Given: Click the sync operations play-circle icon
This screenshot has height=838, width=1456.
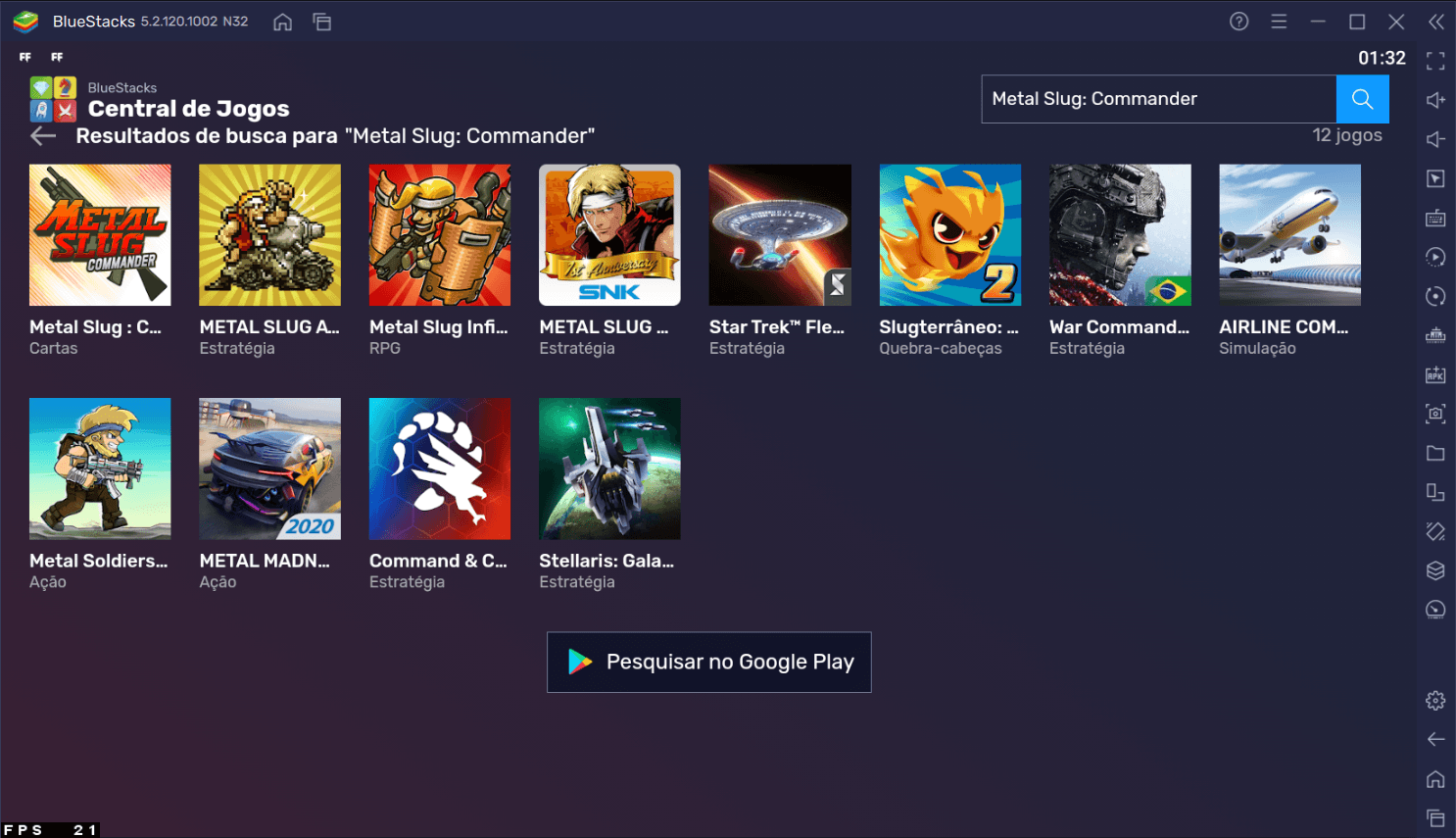Looking at the screenshot, I should click(1435, 257).
